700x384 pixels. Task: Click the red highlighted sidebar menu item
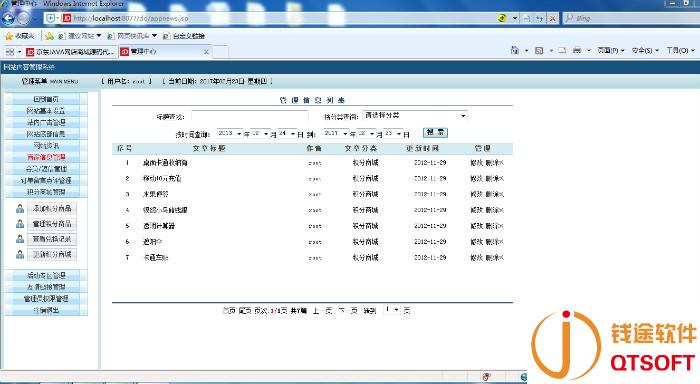click(46, 157)
